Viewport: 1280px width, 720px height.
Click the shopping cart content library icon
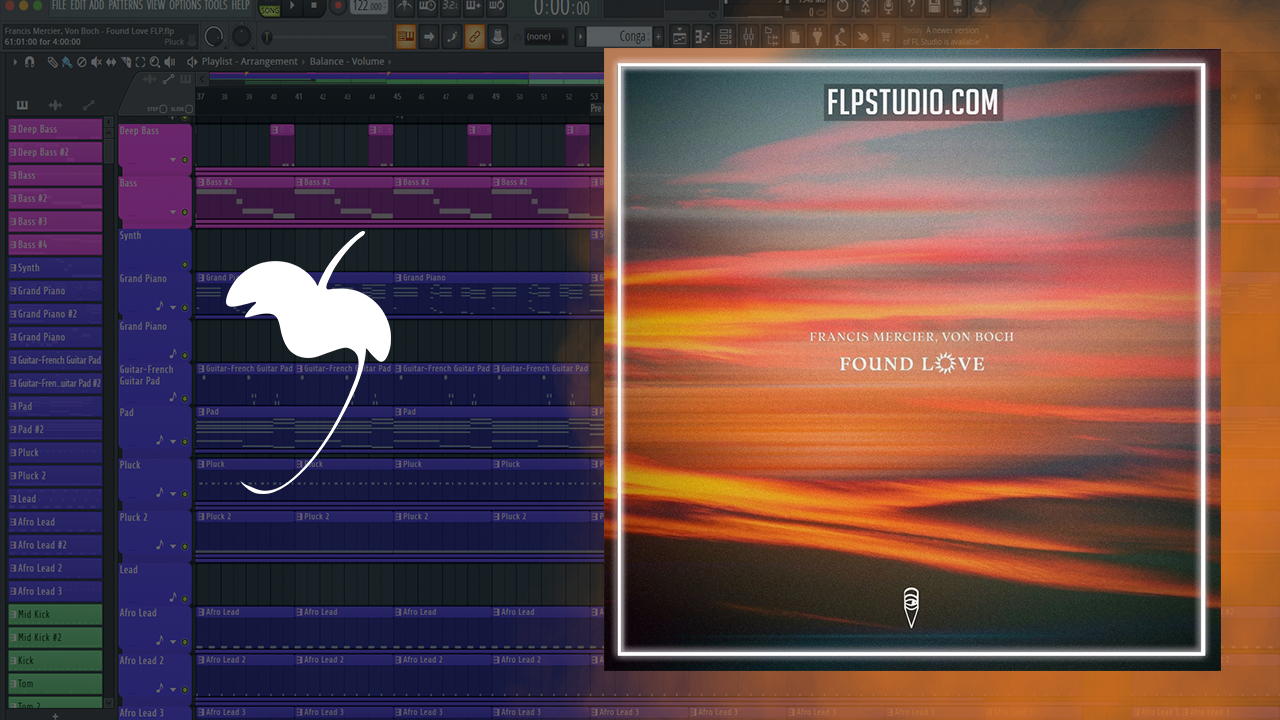(885, 37)
